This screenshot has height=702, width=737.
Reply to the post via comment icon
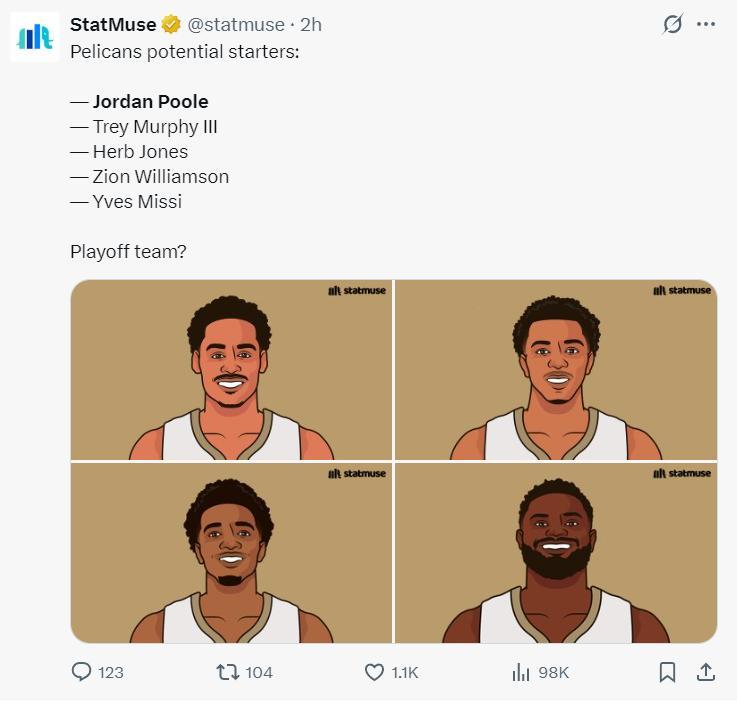coord(82,672)
